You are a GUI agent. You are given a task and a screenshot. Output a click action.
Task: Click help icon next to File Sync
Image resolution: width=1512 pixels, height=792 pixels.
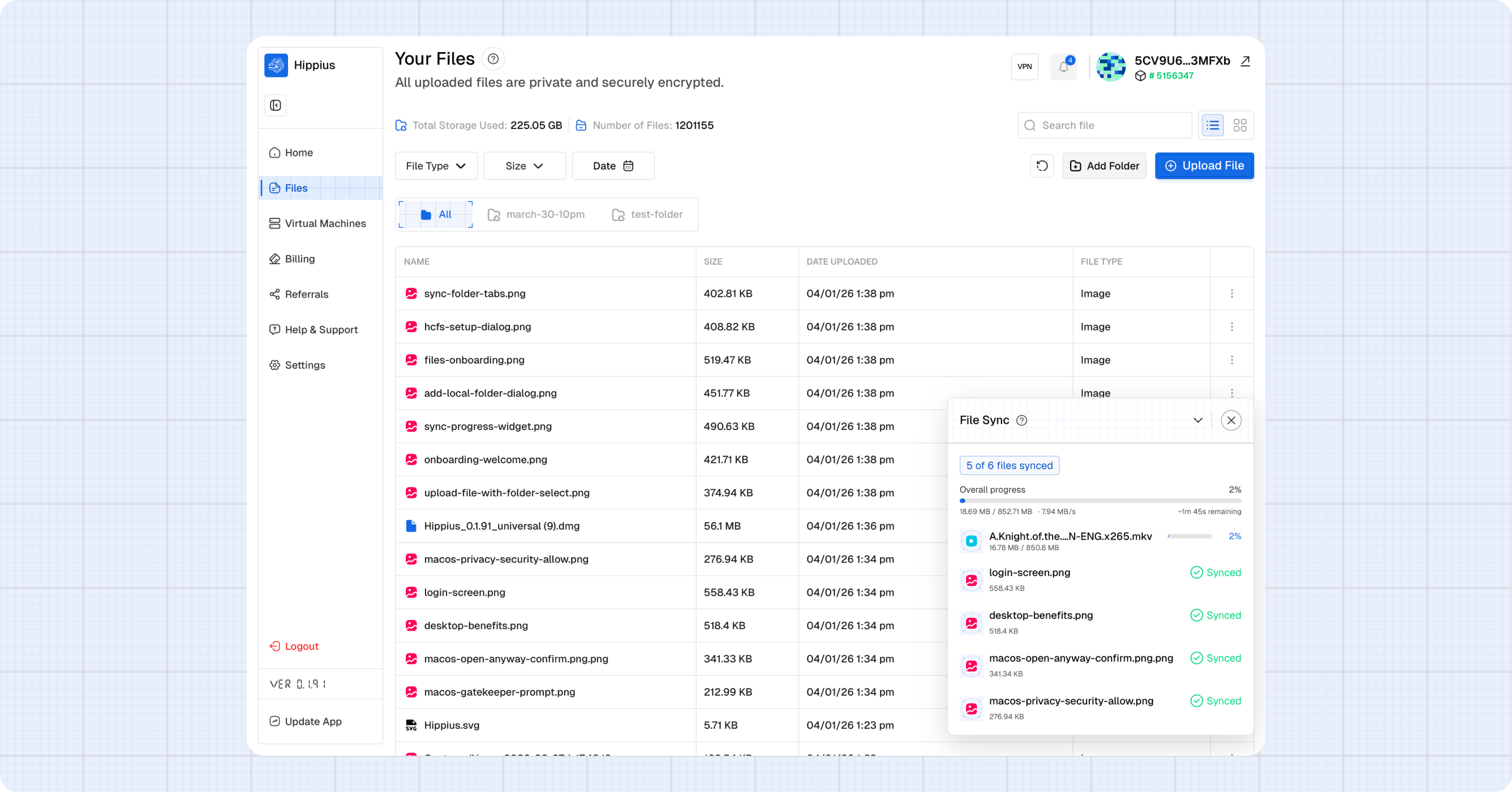click(x=1021, y=420)
